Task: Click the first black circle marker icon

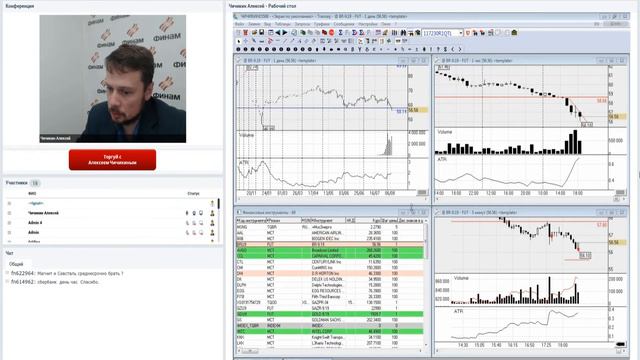Action: coord(238,49)
